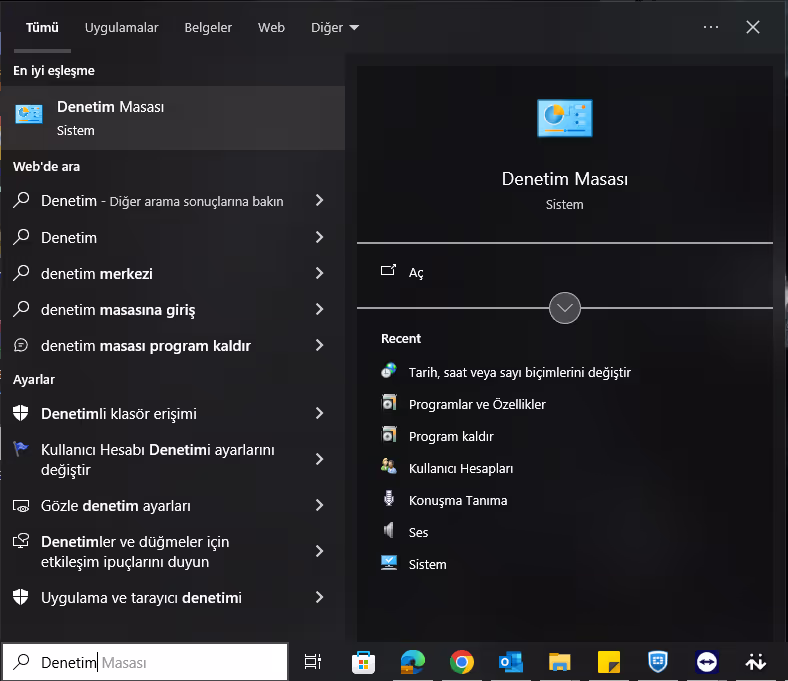Viewport: 788px width, 681px height.
Task: Open Task View from the taskbar
Action: pyautogui.click(x=313, y=662)
